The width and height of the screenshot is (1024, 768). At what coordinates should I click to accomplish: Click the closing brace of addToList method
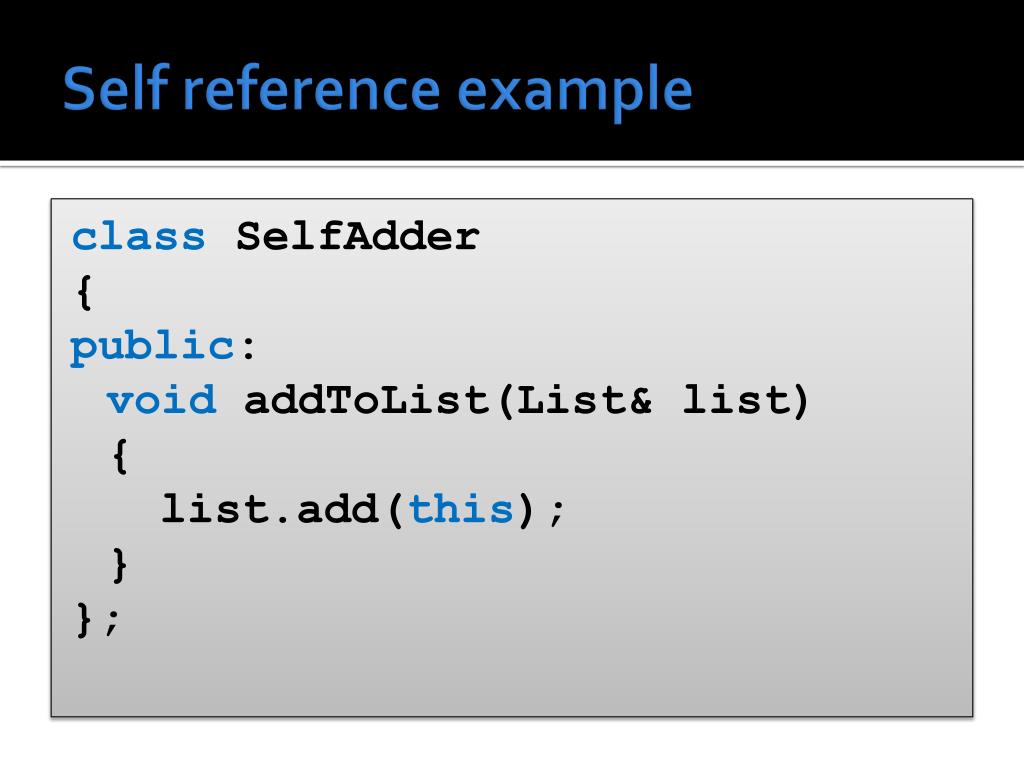(x=120, y=565)
